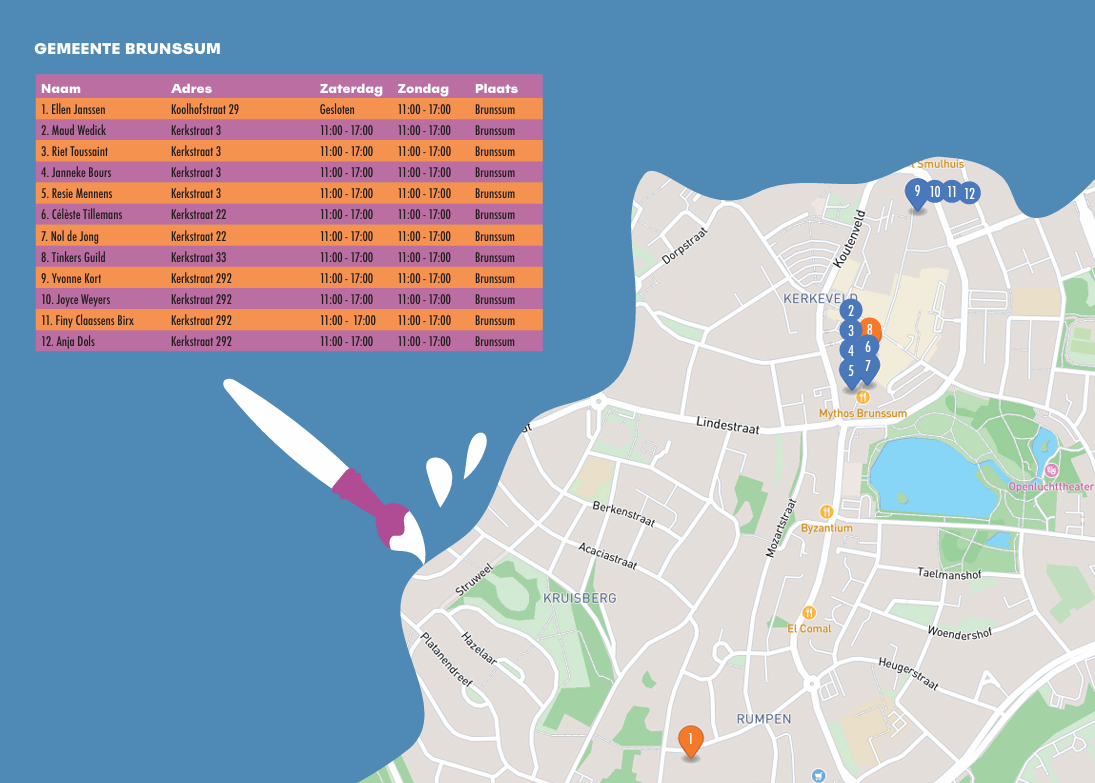The image size is (1095, 783).
Task: Click the 'Zaterdag' column header
Action: click(351, 89)
